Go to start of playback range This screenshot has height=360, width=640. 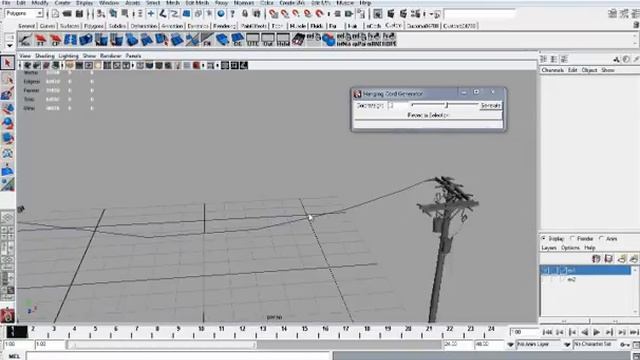pos(547,332)
